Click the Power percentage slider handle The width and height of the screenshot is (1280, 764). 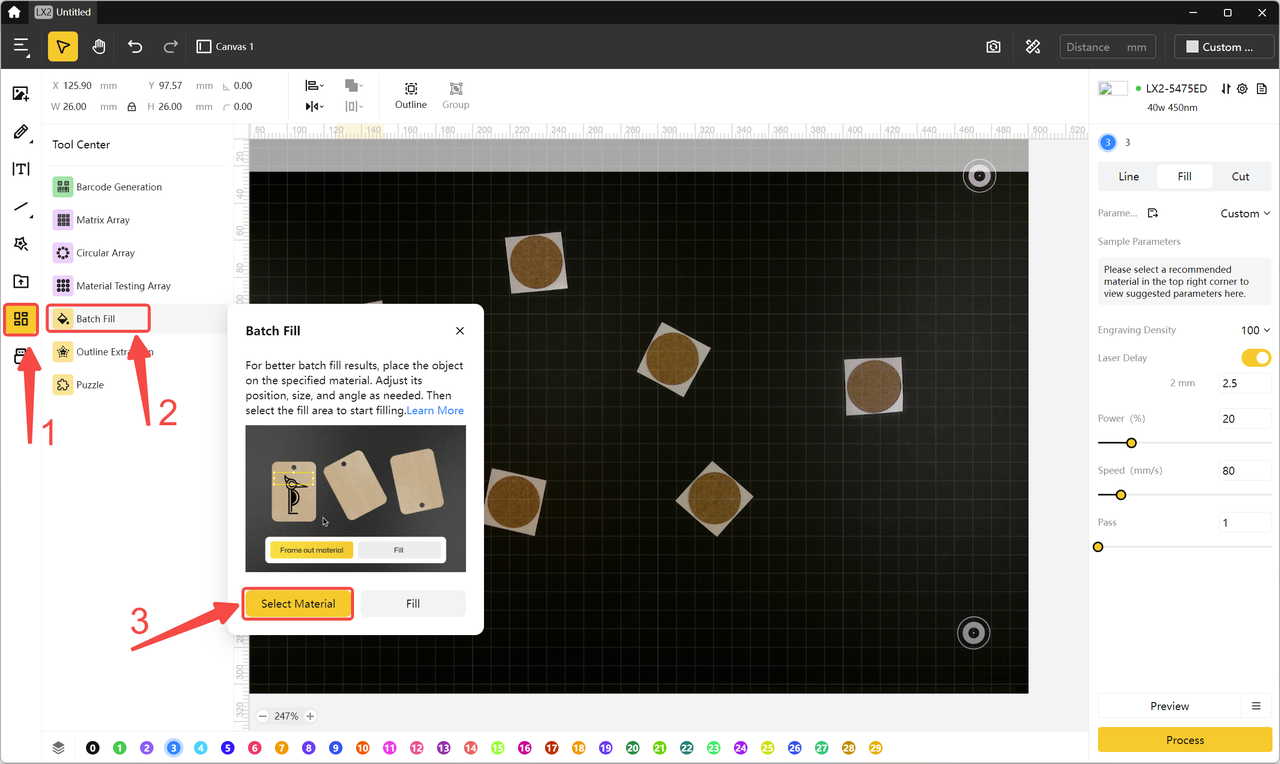[1131, 443]
